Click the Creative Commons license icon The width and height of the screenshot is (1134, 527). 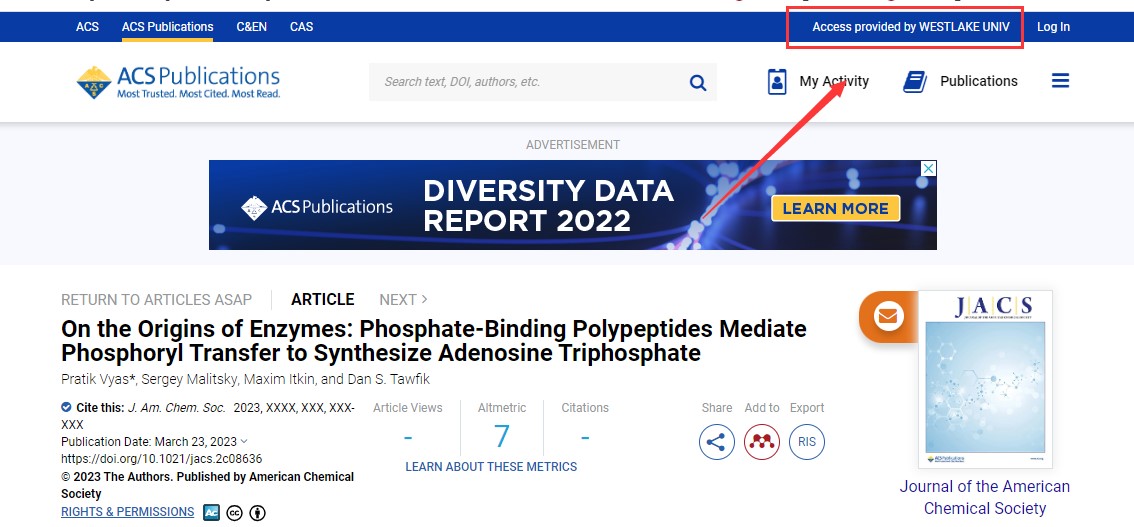[235, 513]
